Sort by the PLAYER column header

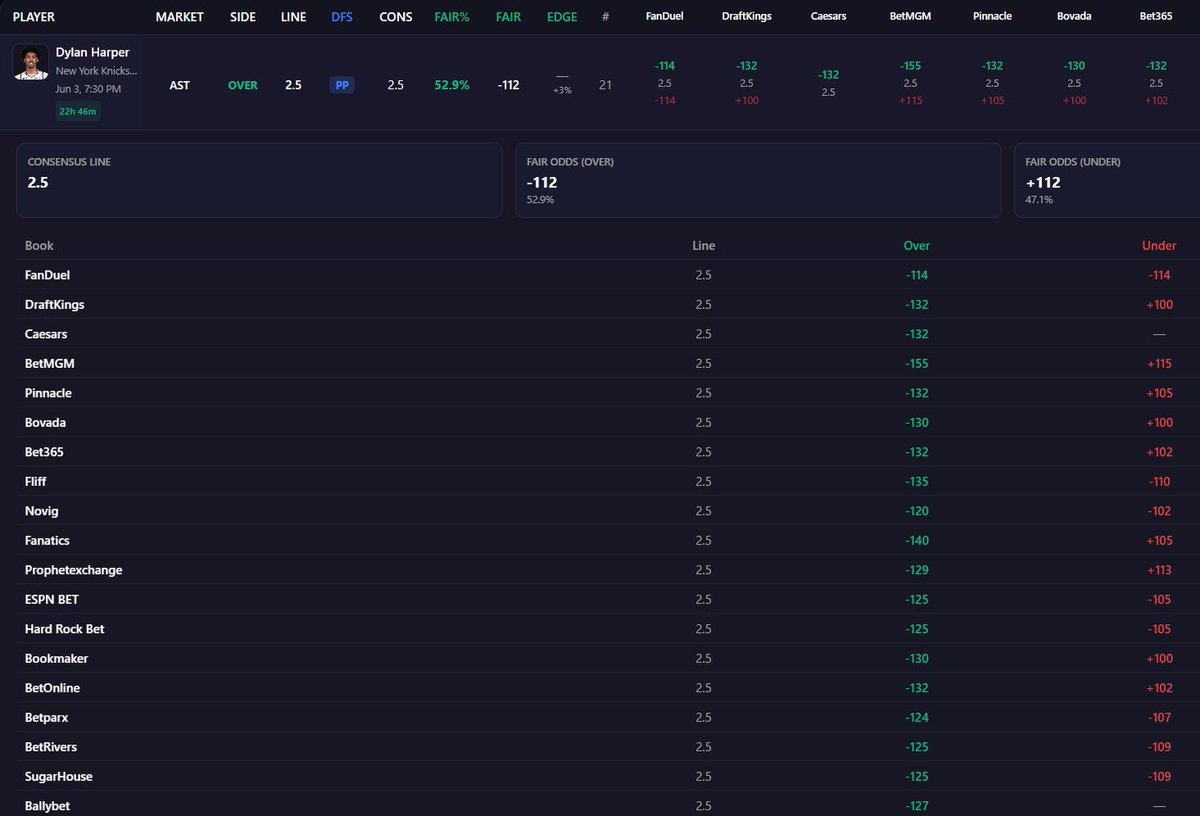(34, 17)
